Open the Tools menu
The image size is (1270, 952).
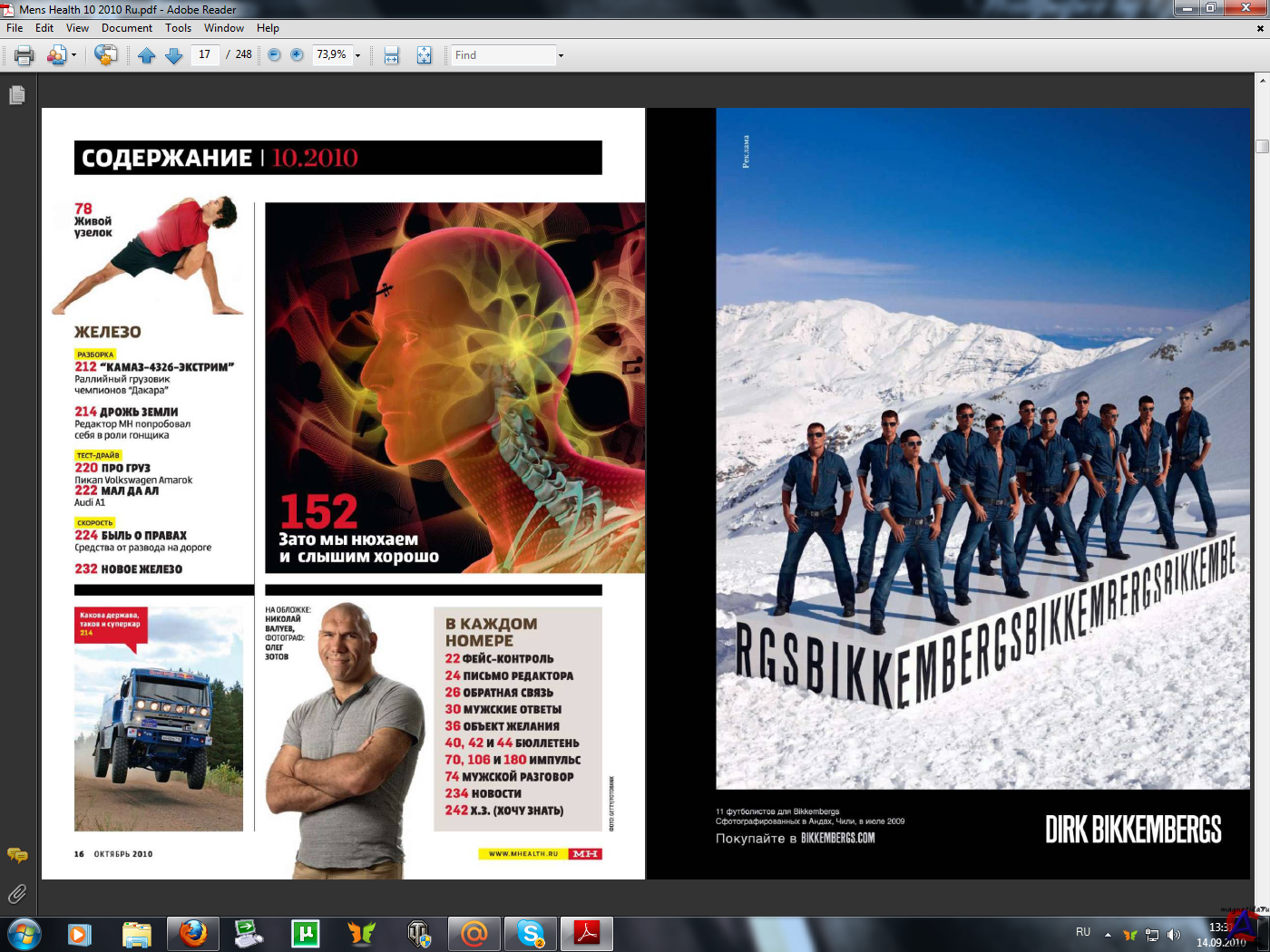point(178,28)
